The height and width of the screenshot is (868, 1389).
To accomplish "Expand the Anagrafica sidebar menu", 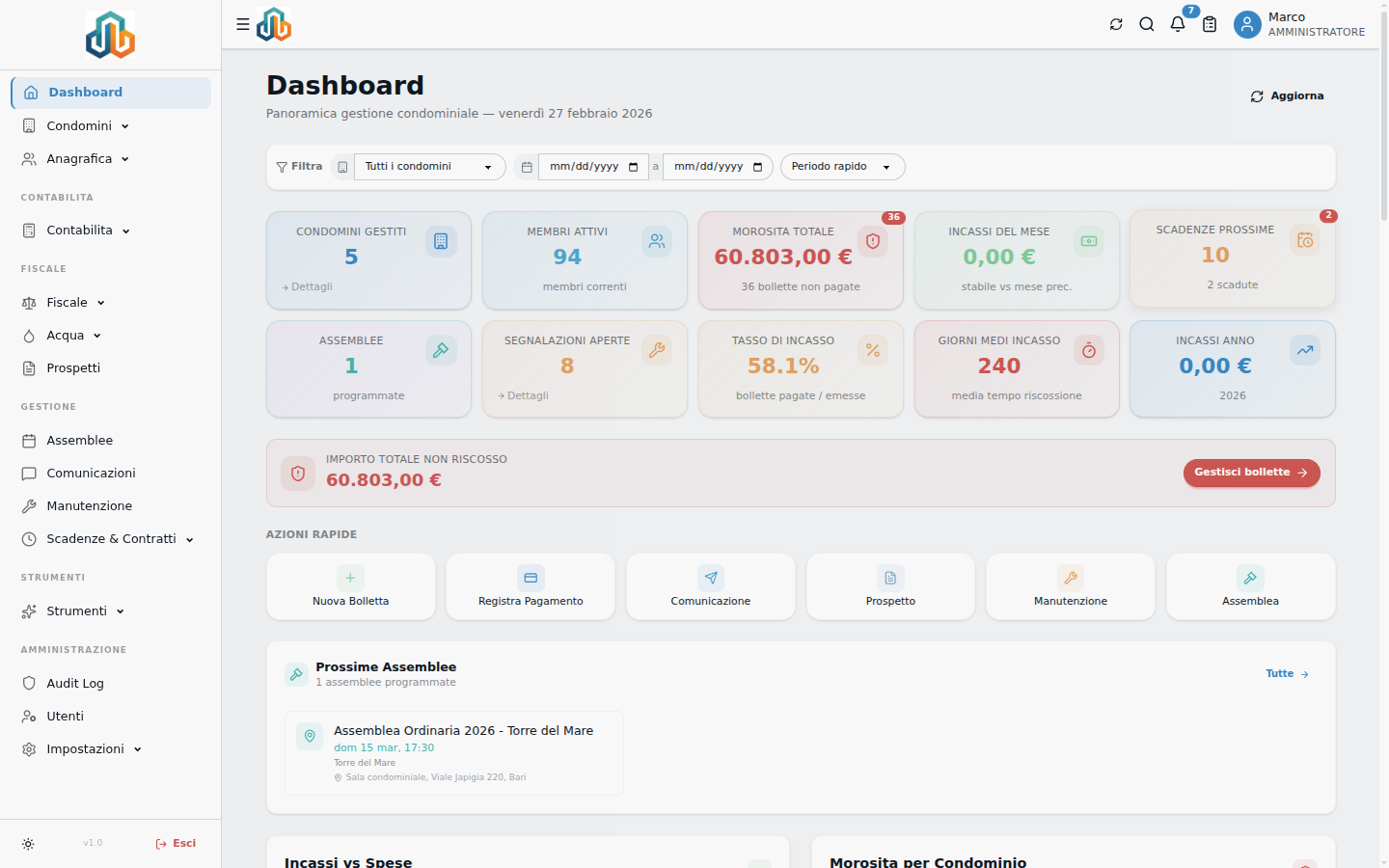I will click(x=111, y=159).
